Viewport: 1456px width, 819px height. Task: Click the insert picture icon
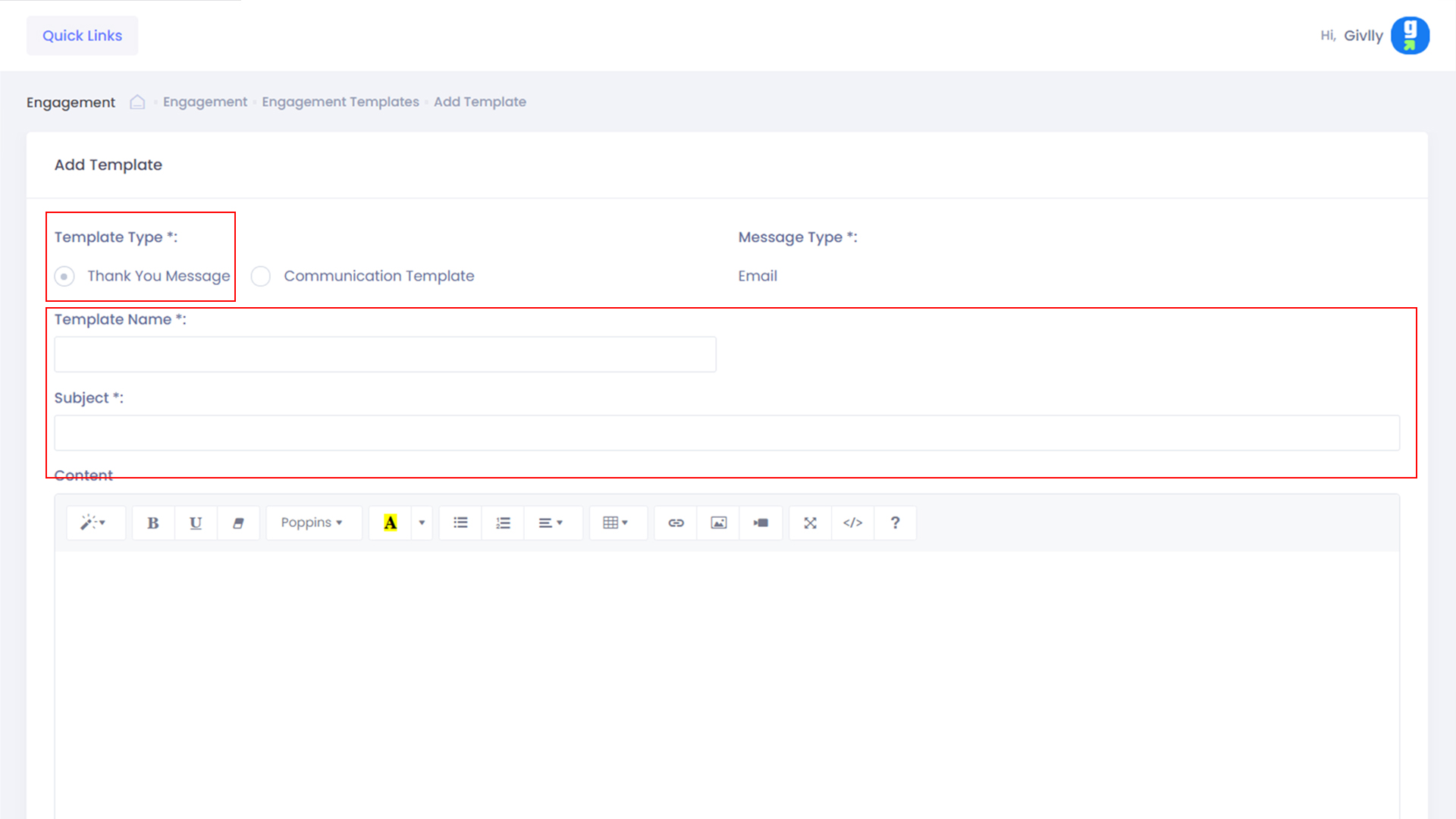point(718,523)
